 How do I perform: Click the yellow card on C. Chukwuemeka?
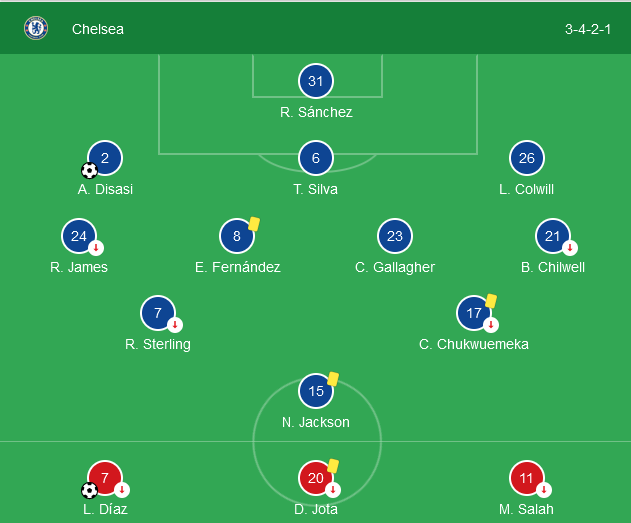coord(491,301)
